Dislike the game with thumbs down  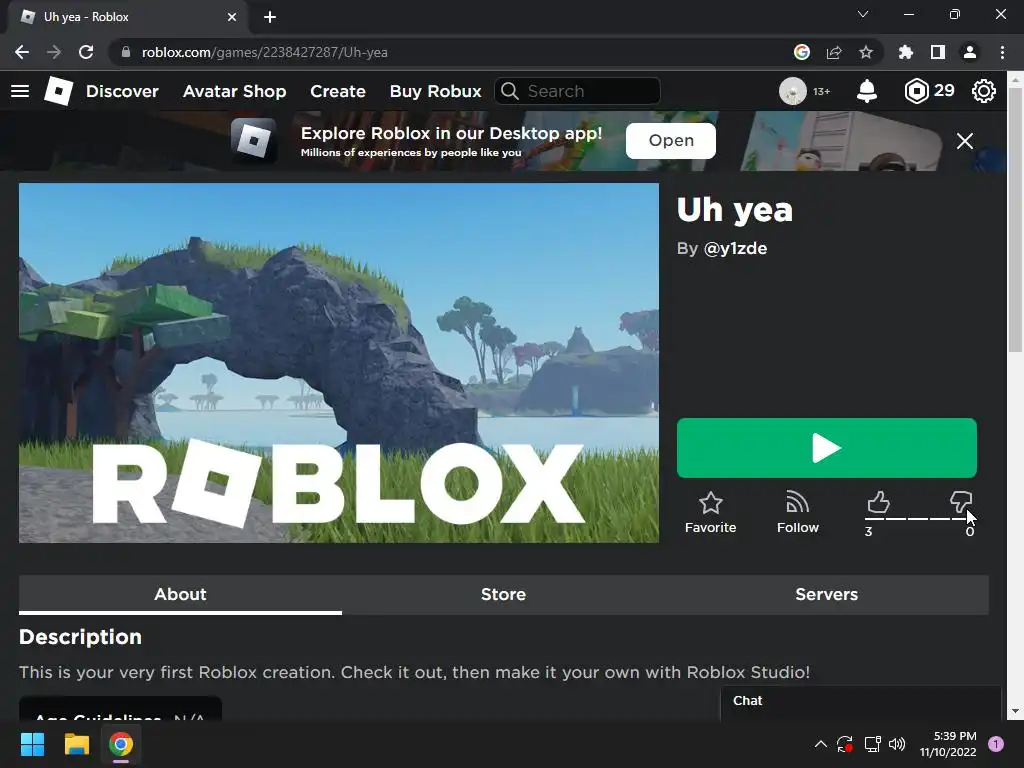click(x=961, y=502)
